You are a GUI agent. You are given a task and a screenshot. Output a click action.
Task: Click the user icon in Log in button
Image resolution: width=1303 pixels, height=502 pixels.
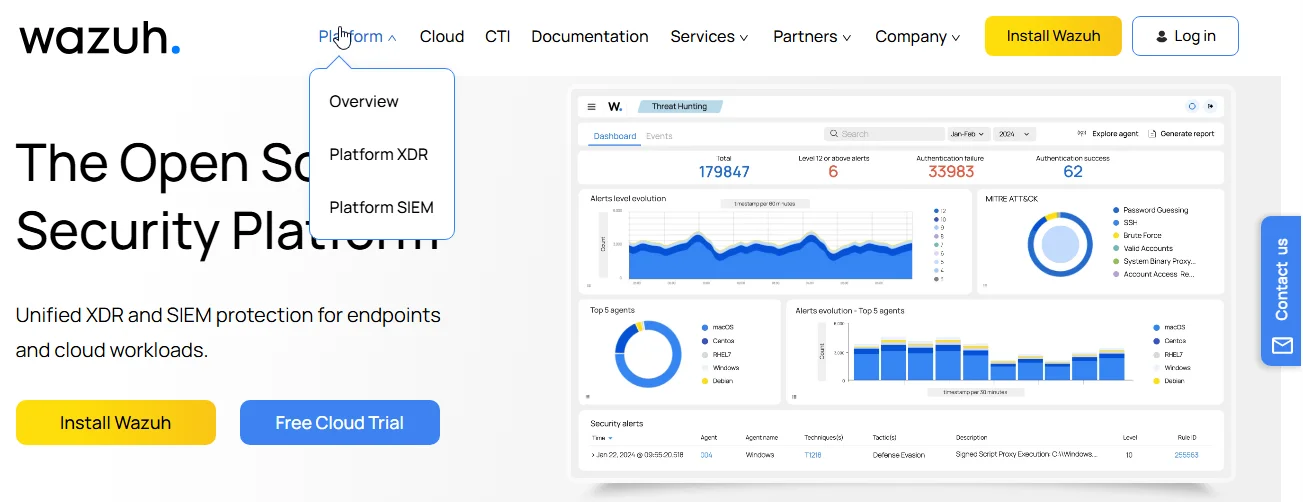tap(1161, 37)
